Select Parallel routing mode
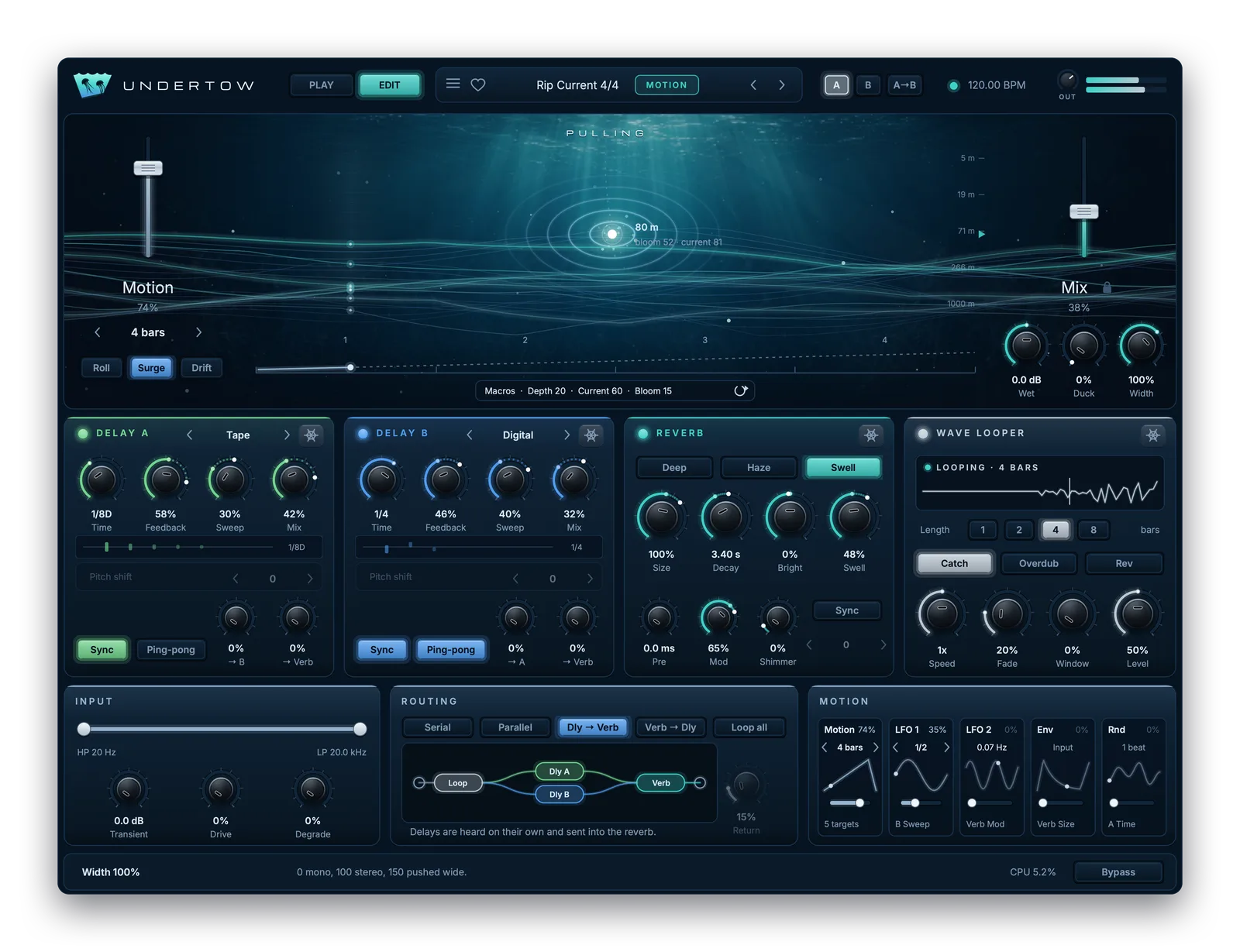 tap(515, 727)
